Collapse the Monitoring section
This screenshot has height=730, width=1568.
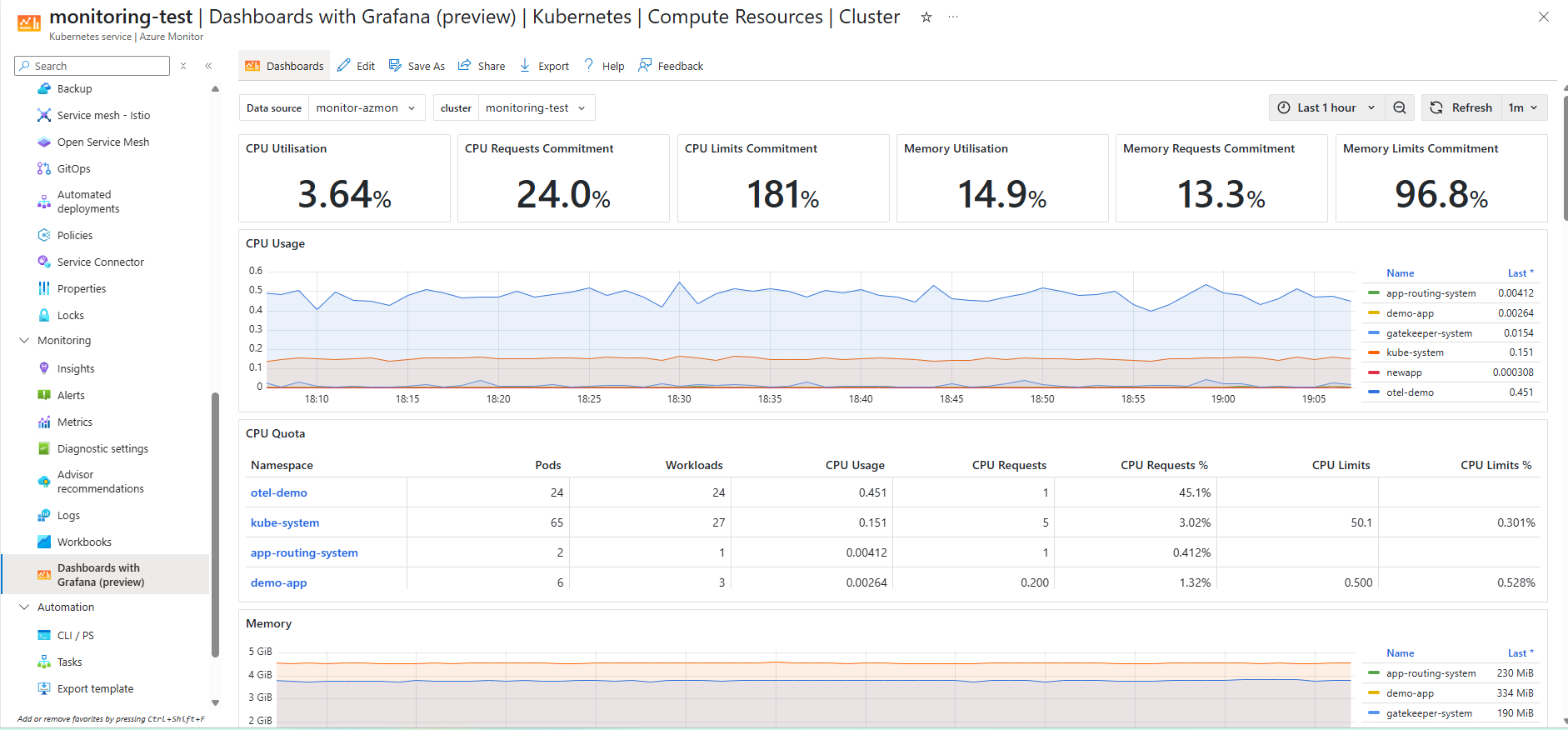point(24,341)
